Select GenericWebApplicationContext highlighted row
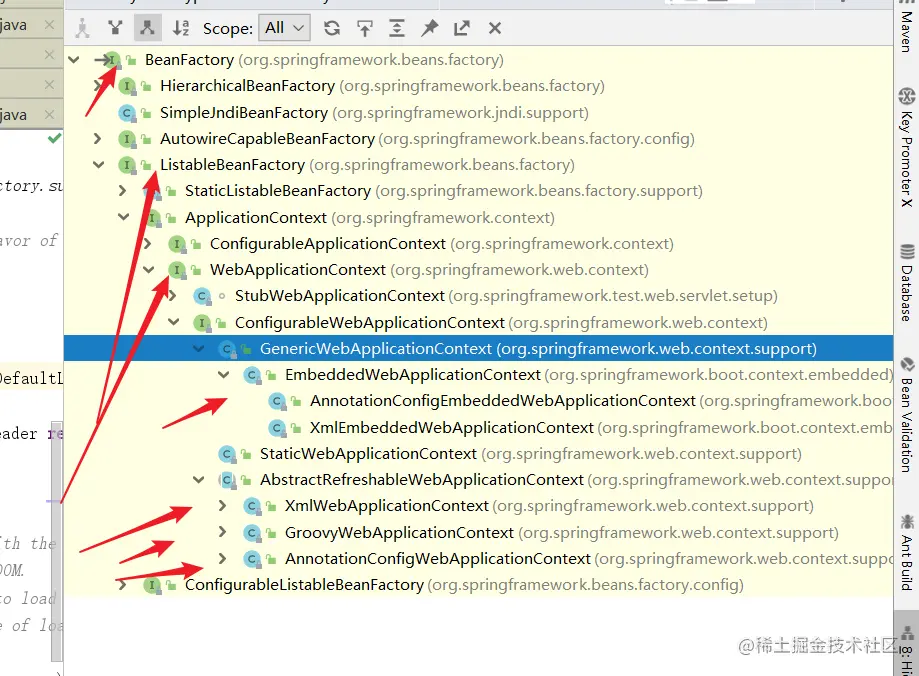Image resolution: width=919 pixels, height=676 pixels. coord(478,348)
